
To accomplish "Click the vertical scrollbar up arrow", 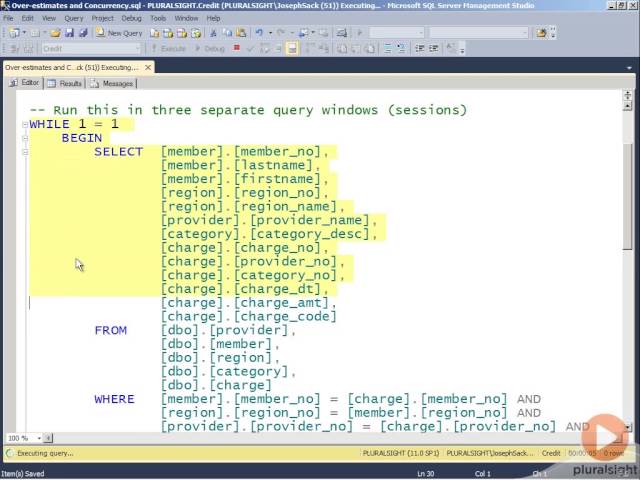I will coord(627,106).
